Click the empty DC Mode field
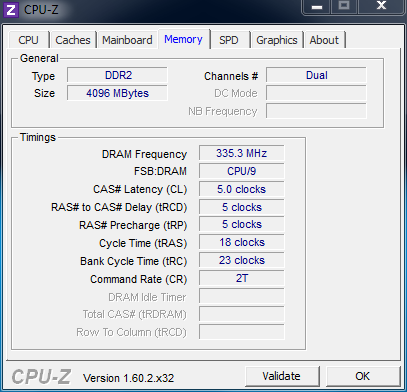 point(316,93)
